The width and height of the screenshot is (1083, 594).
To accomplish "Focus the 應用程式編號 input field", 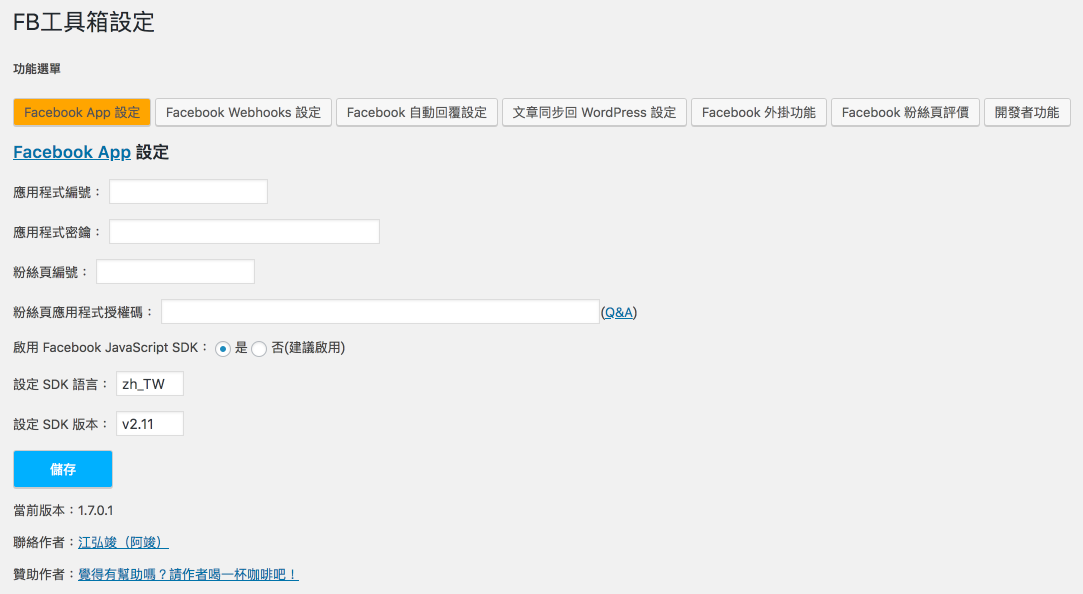I will click(189, 192).
